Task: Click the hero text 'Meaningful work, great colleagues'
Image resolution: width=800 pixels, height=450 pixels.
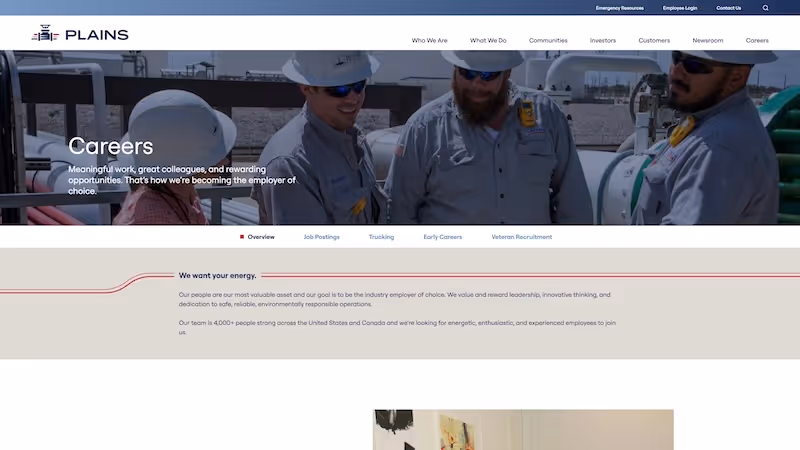Action: pyautogui.click(x=182, y=180)
